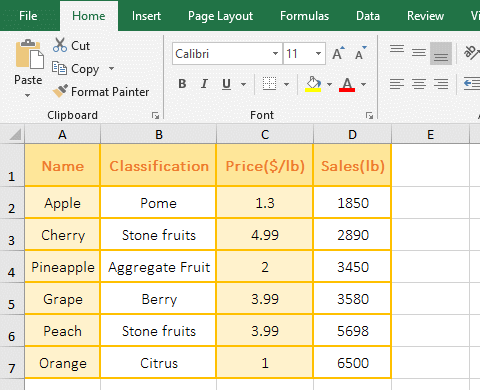Toggle Bold formatting
The image size is (480, 390).
[x=182, y=84]
